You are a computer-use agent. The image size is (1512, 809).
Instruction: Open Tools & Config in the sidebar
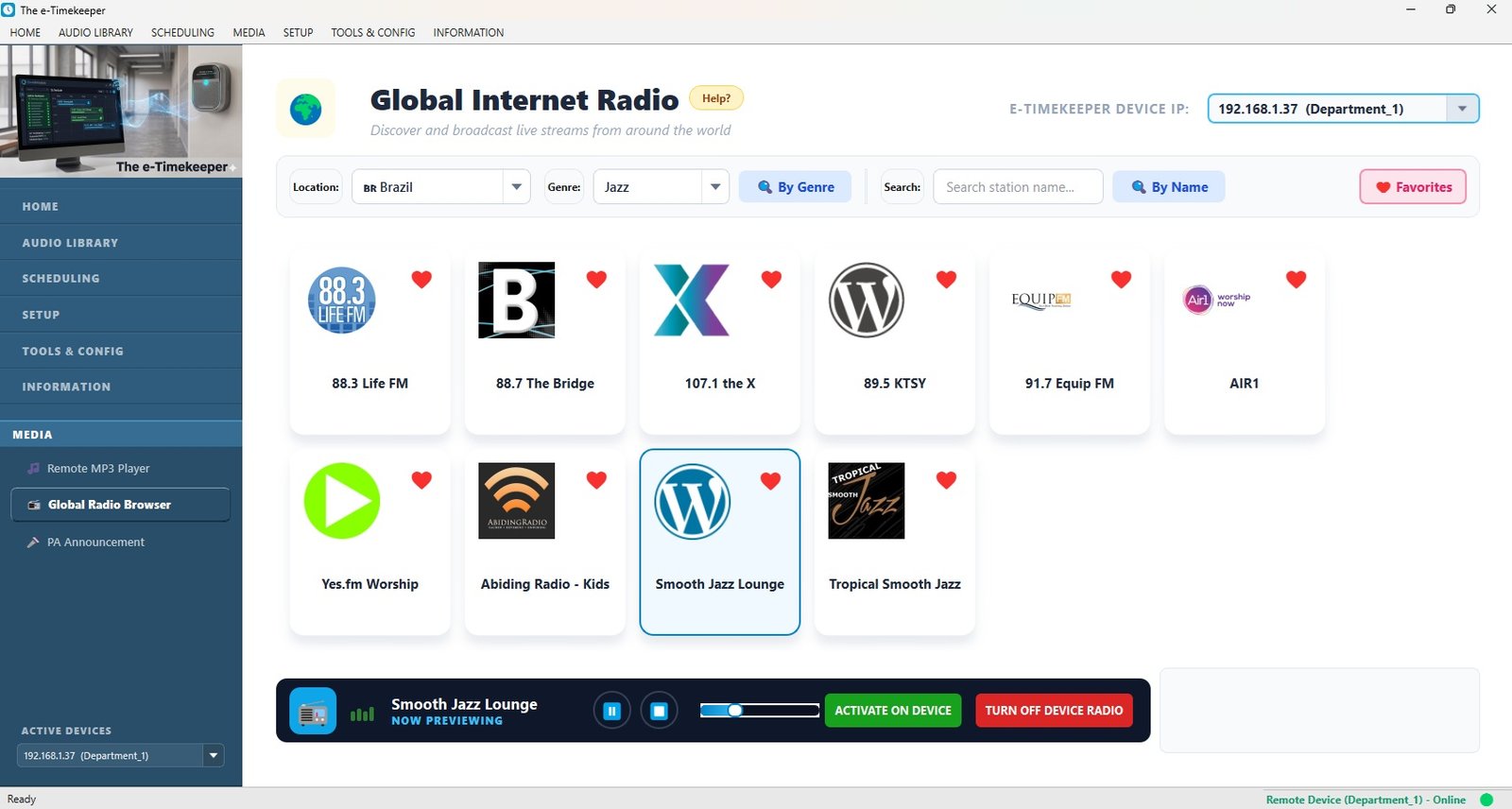[121, 351]
